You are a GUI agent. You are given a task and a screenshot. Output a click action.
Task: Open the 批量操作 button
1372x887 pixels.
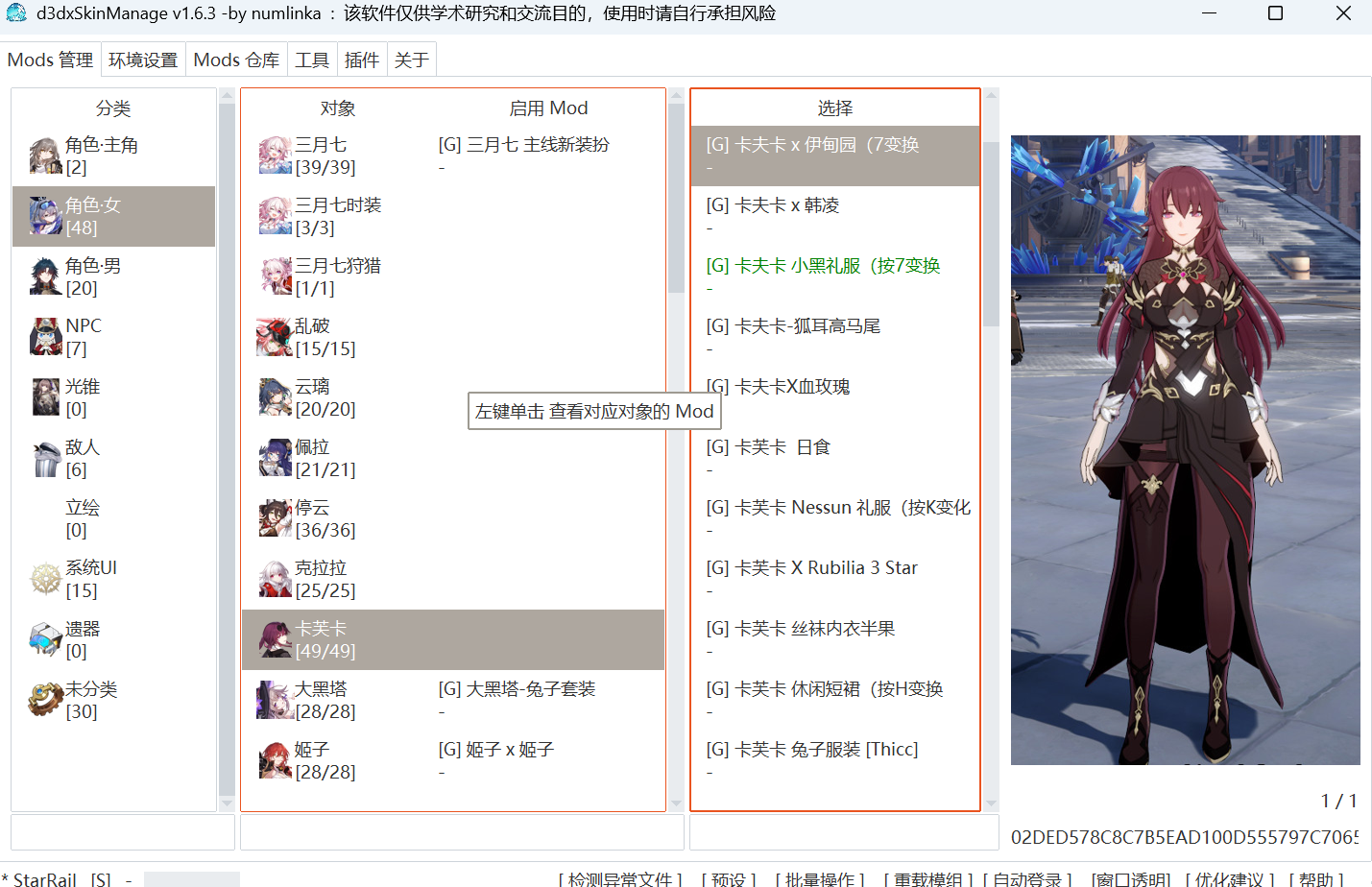click(x=820, y=879)
